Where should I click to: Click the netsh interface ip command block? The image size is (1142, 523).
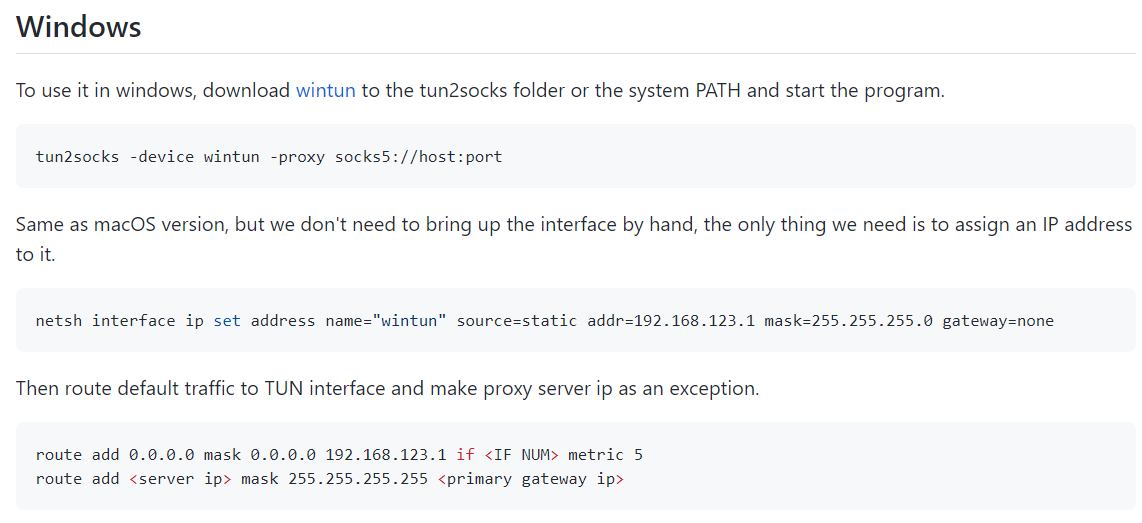point(575,321)
